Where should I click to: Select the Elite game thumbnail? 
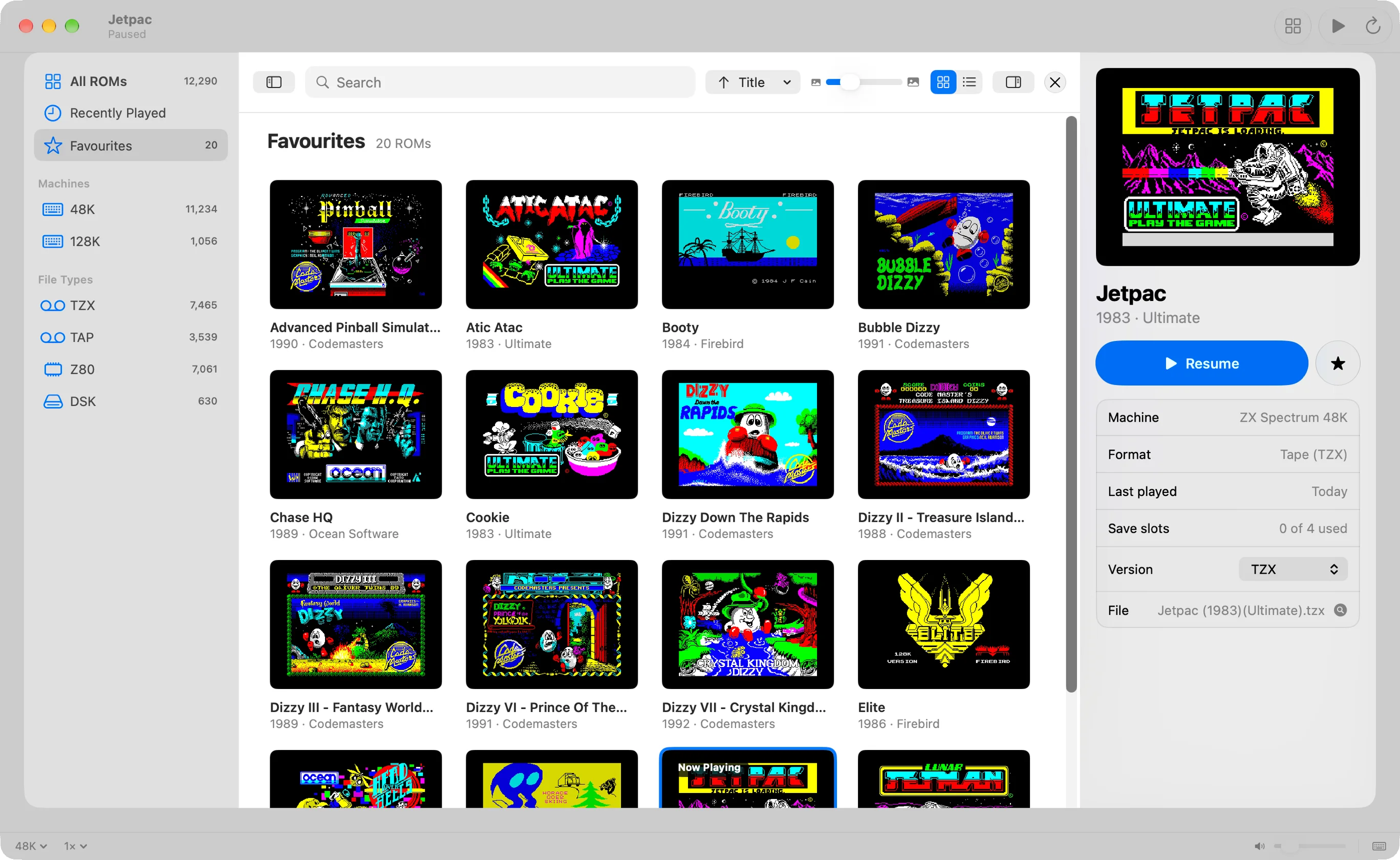pos(943,625)
